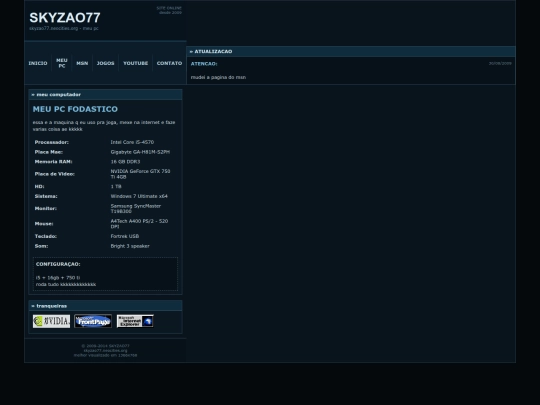The height and width of the screenshot is (405, 540).
Task: Click the NVIDIA badge image
Action: (x=51, y=321)
